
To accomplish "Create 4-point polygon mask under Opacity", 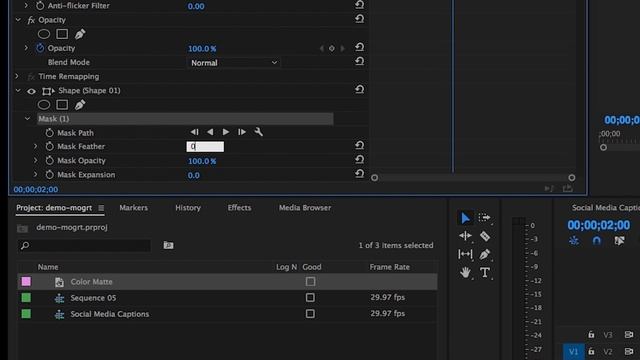I will (x=62, y=34).
